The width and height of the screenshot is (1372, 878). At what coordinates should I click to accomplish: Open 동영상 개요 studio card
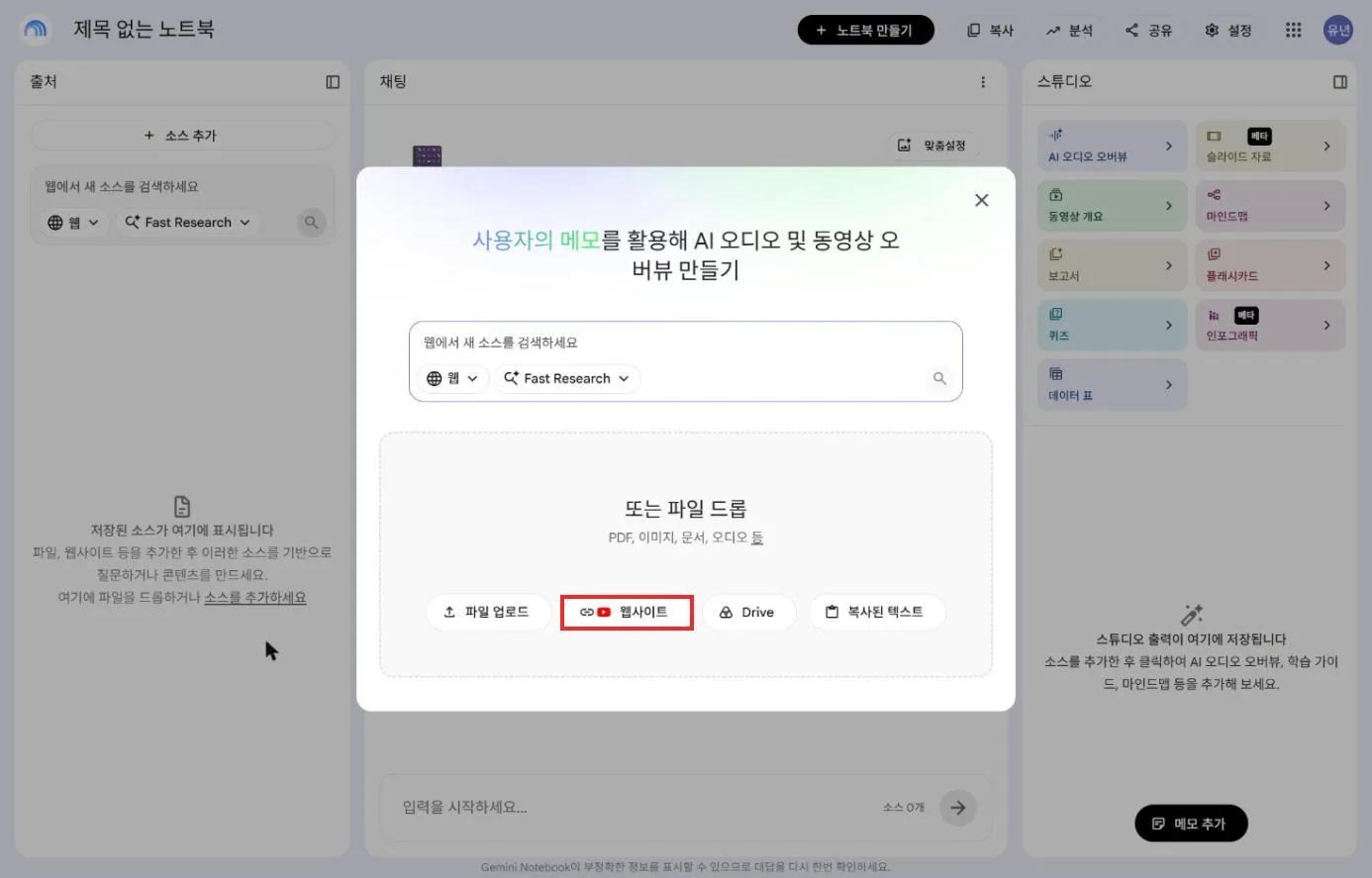click(x=1112, y=206)
